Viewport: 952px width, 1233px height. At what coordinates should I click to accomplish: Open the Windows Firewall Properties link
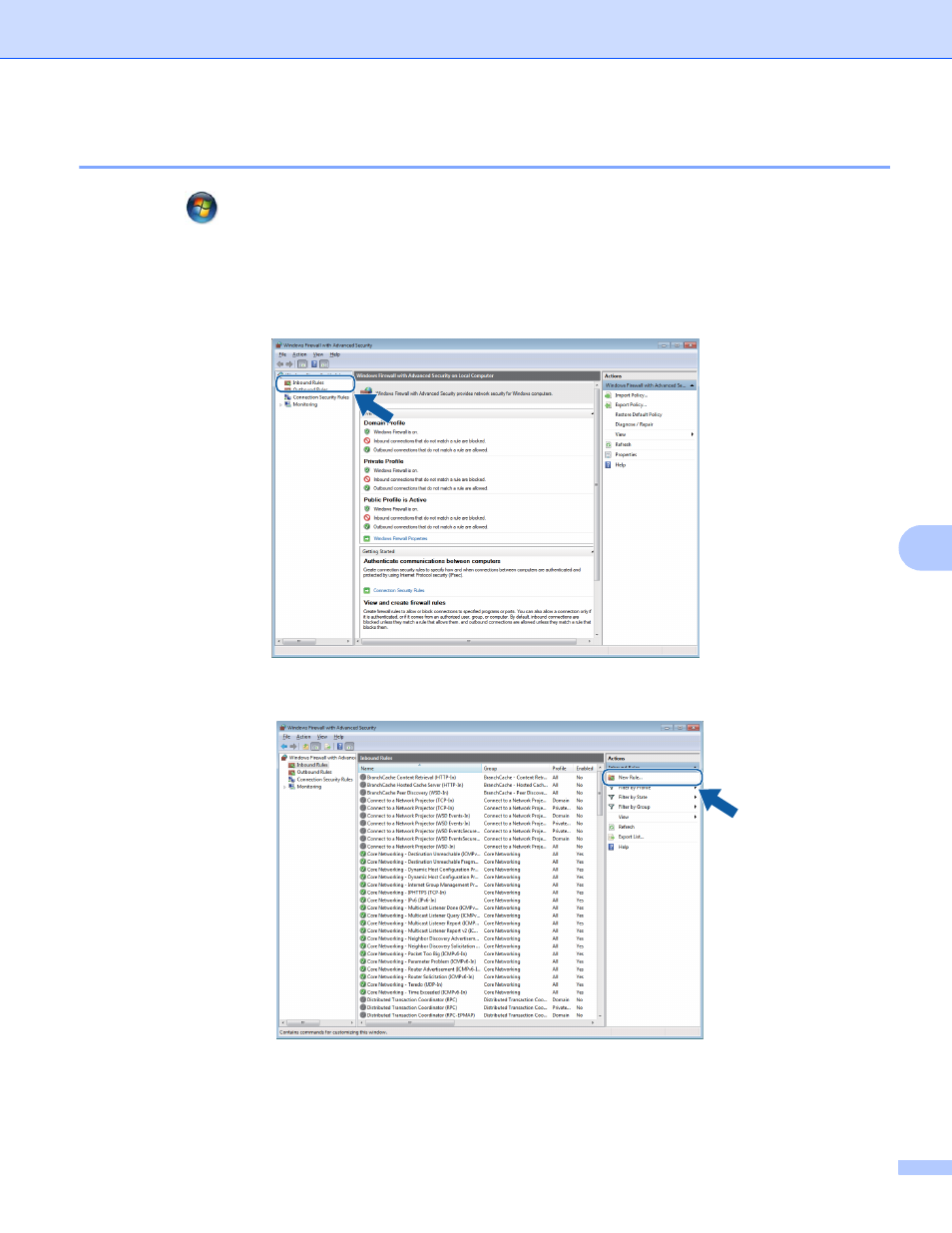[400, 538]
